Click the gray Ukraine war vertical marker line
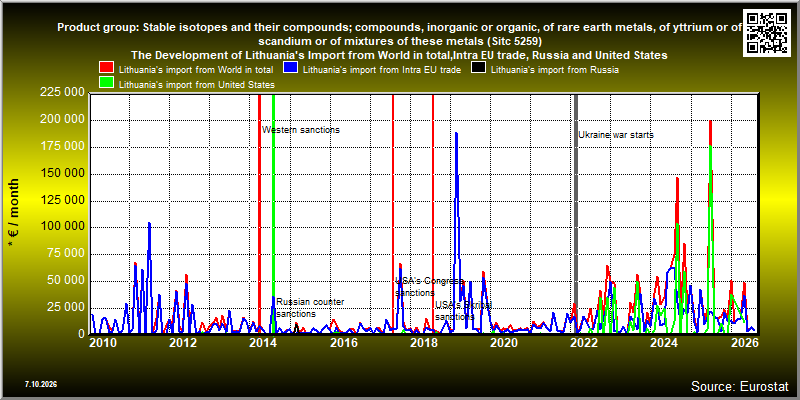Image resolution: width=800 pixels, height=400 pixels. click(x=576, y=214)
